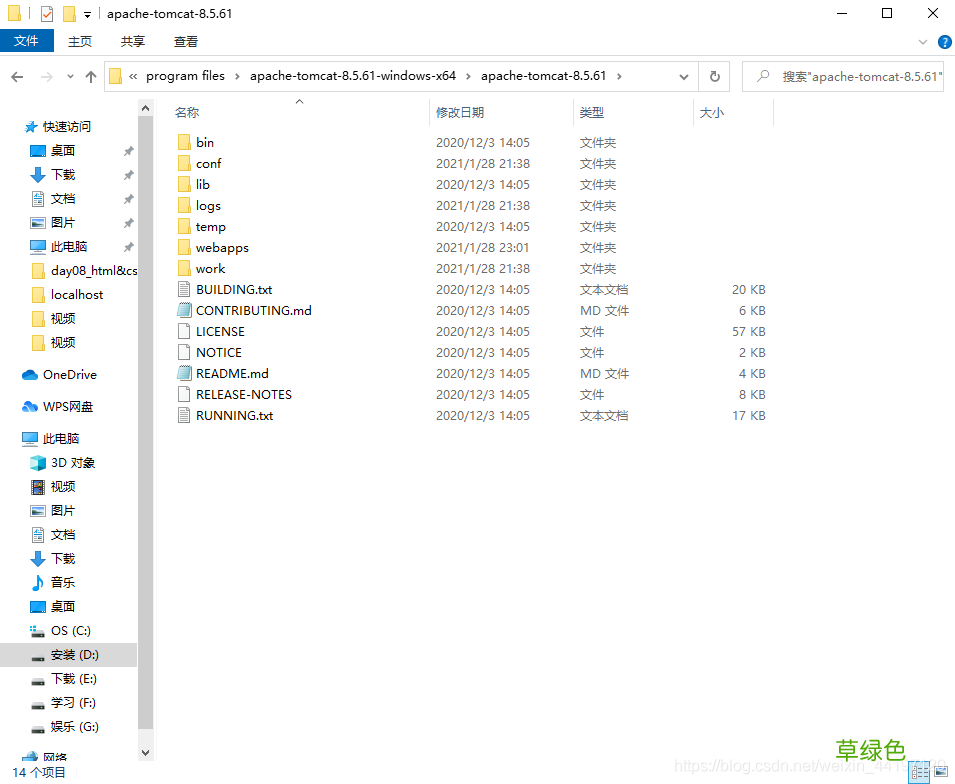
Task: Click the Back navigation arrow
Action: 17,77
